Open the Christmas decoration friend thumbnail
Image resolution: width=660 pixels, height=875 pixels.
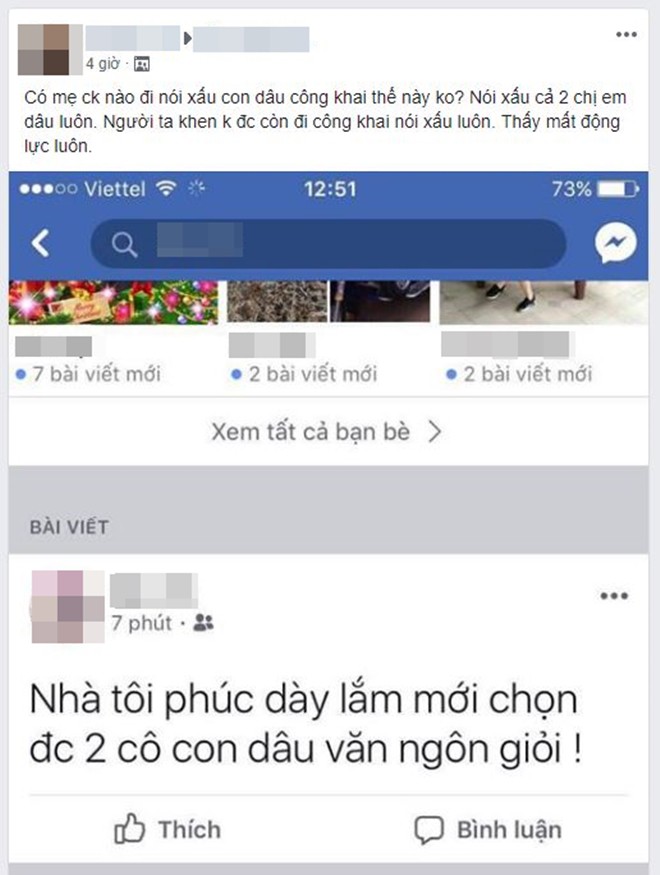(113, 302)
